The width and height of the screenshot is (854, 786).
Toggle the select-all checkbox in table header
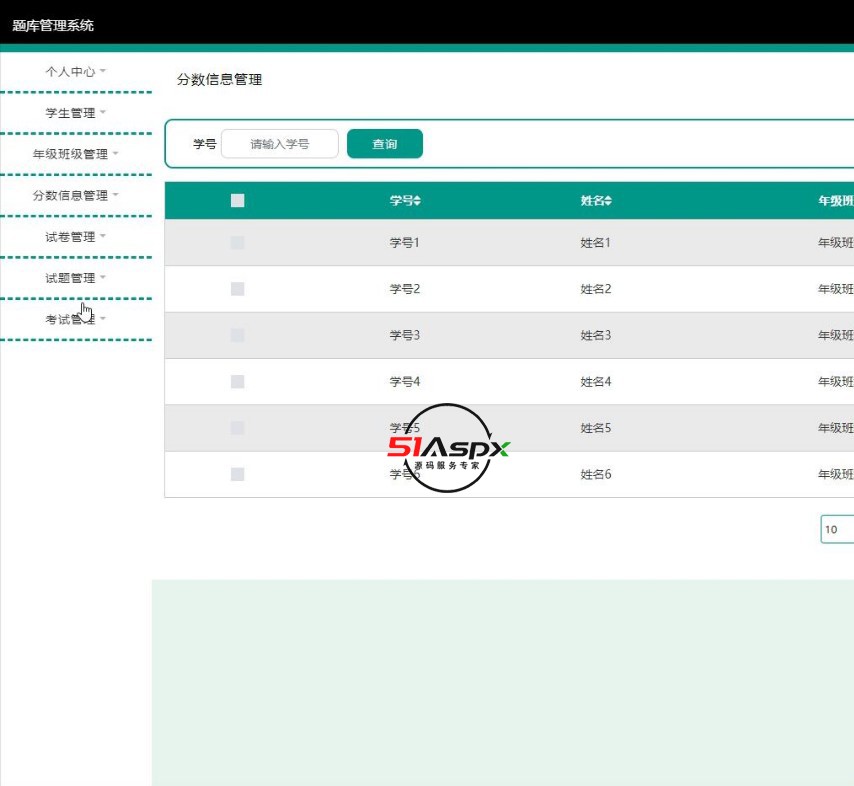[237, 200]
